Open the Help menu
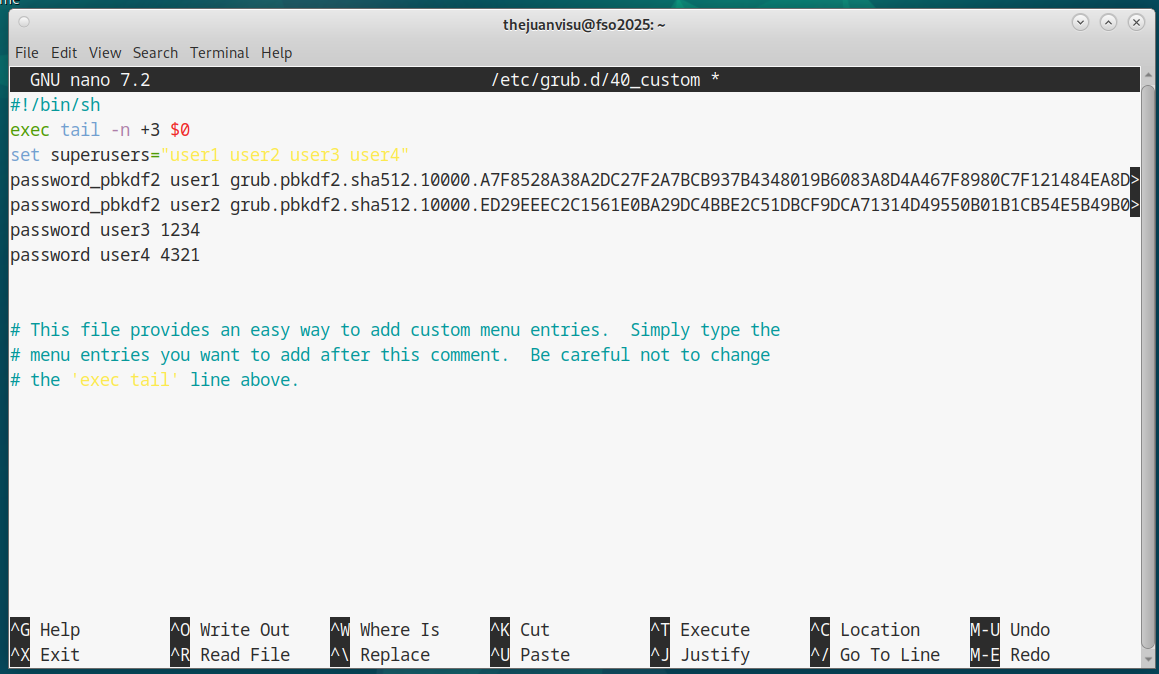1159x674 pixels. 277,53
